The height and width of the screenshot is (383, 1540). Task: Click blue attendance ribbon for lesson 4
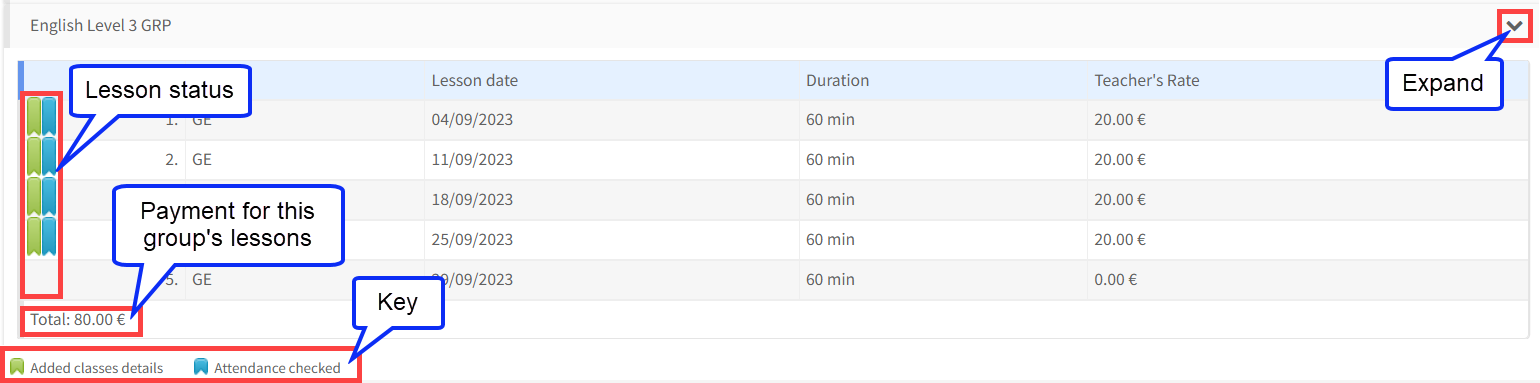click(x=49, y=237)
